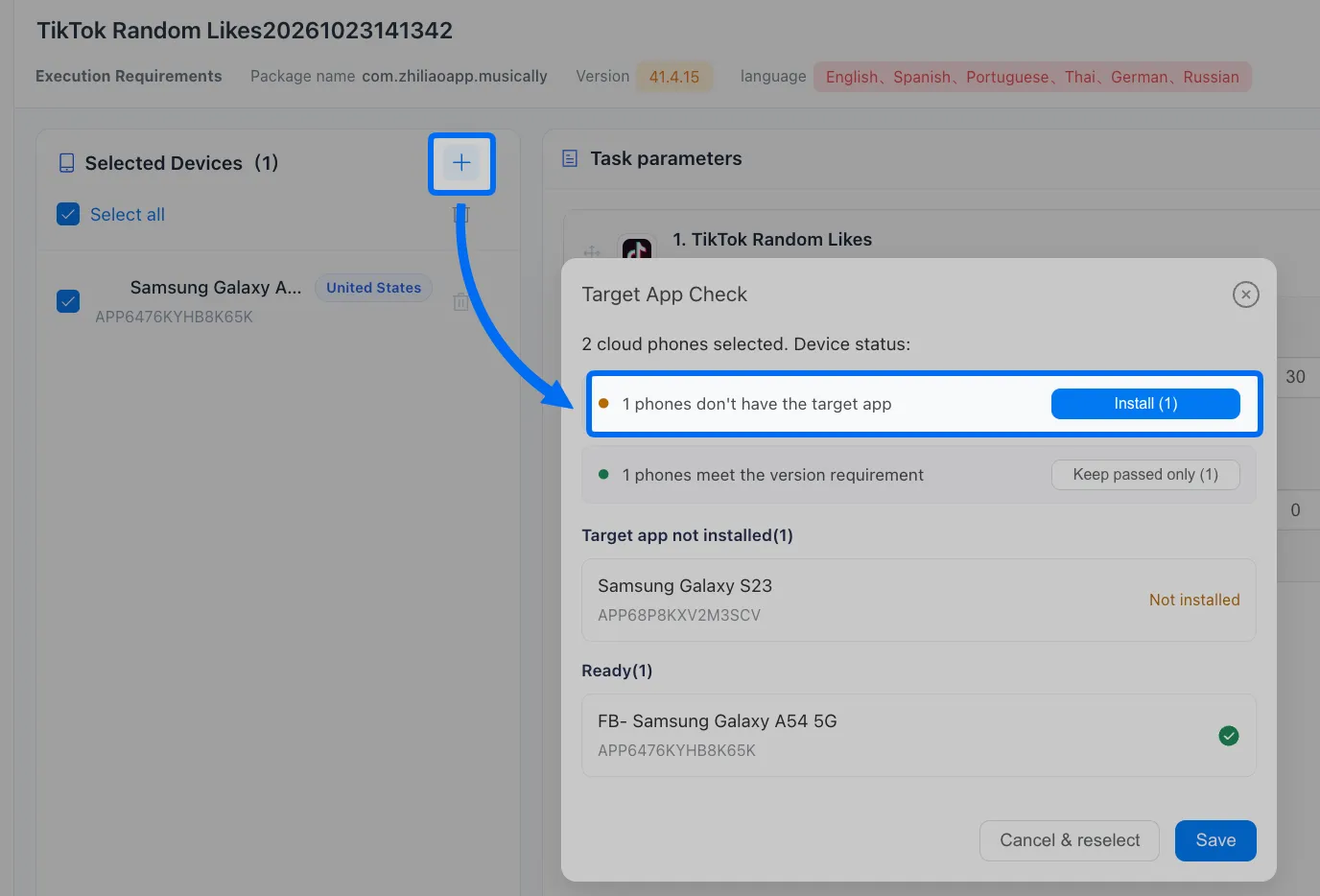Click the TikTok app icon in task list

[x=637, y=248]
